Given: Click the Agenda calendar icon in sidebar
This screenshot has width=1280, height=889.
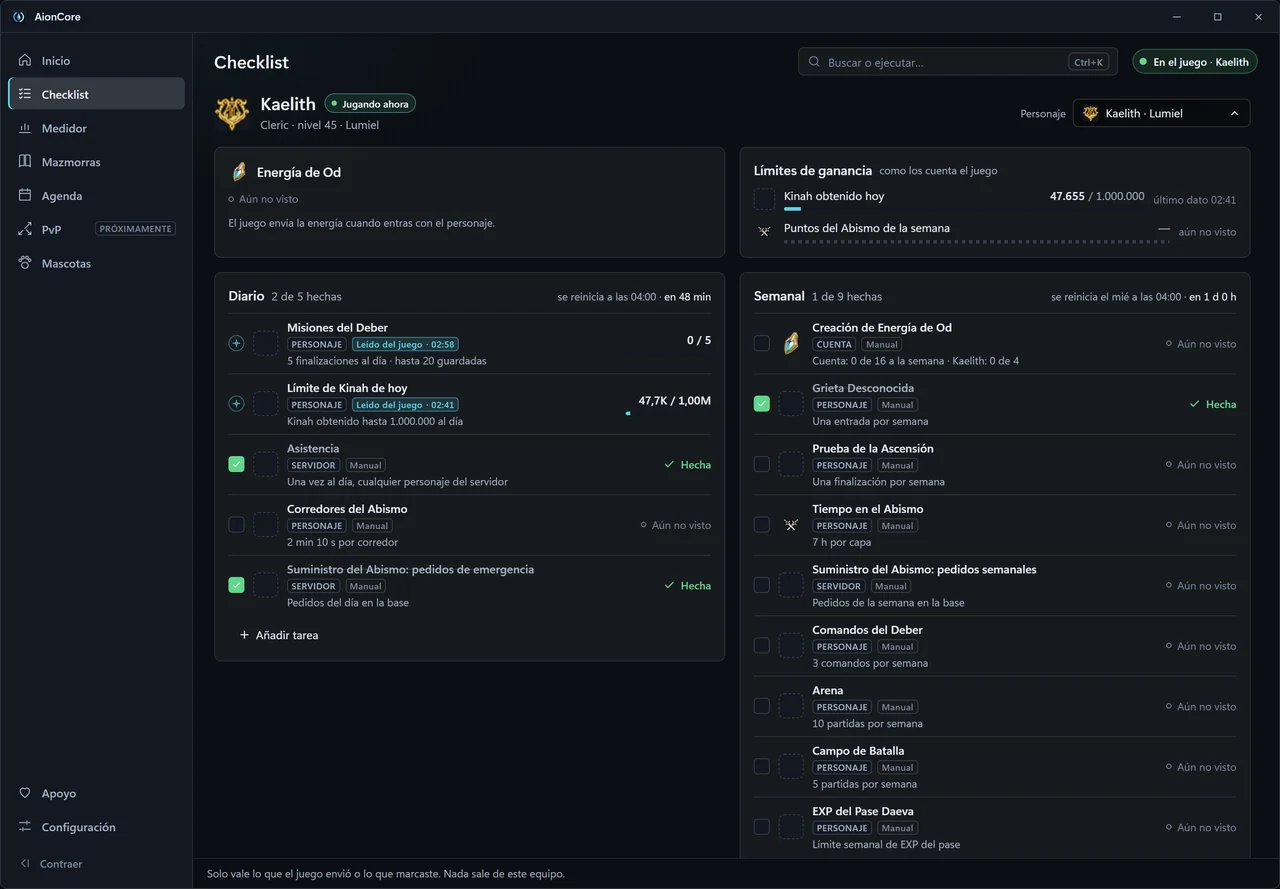Looking at the screenshot, I should coord(25,196).
